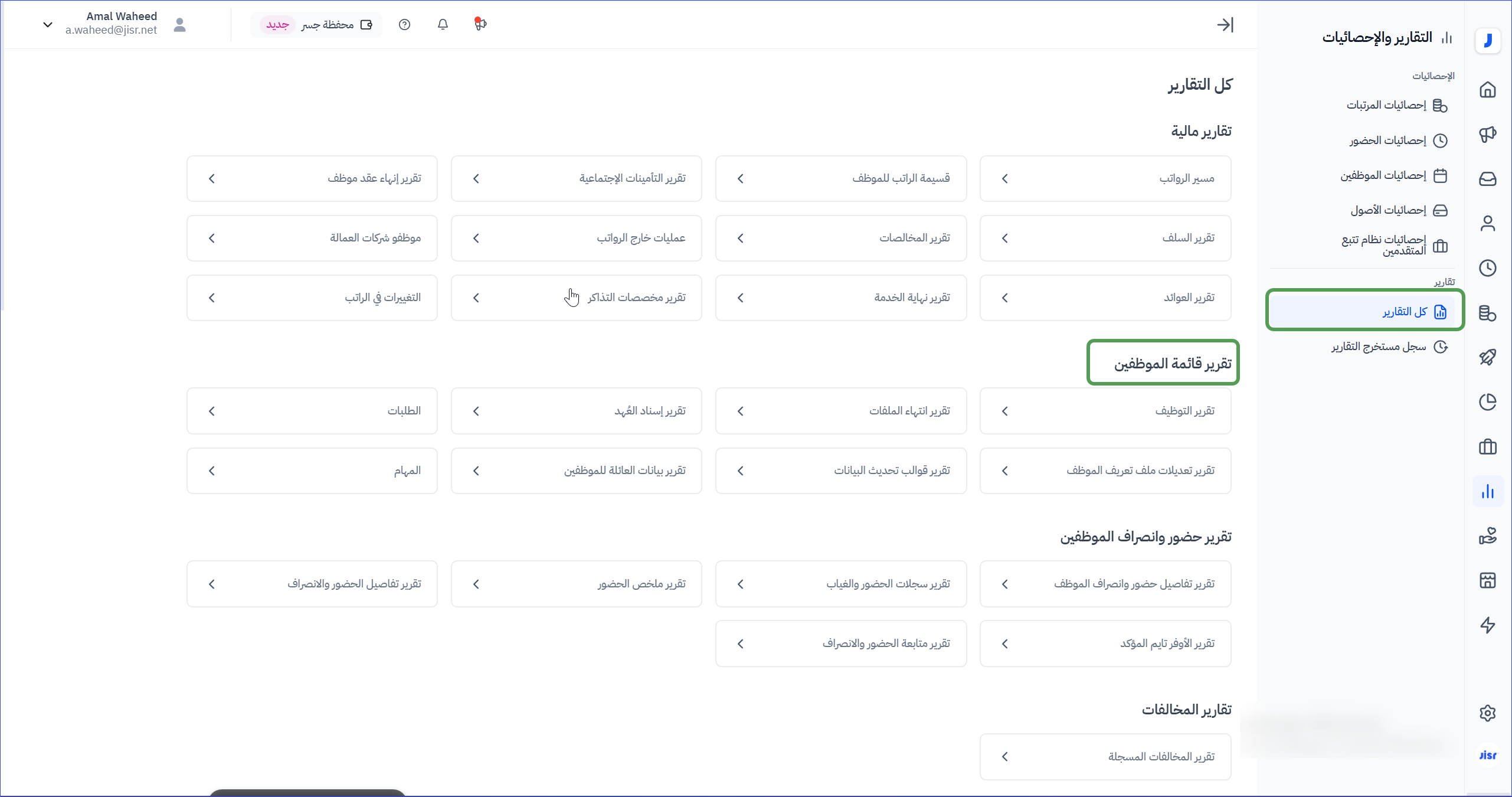Click the rocket icon in the sidebar
The width and height of the screenshot is (1512, 797).
point(1487,357)
